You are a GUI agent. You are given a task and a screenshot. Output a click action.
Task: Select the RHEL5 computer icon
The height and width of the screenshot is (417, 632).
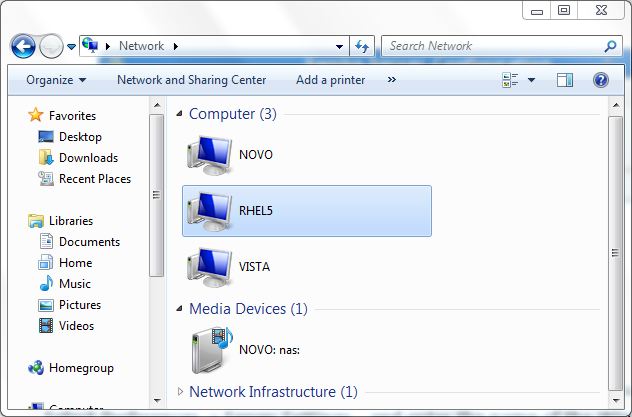pos(209,212)
